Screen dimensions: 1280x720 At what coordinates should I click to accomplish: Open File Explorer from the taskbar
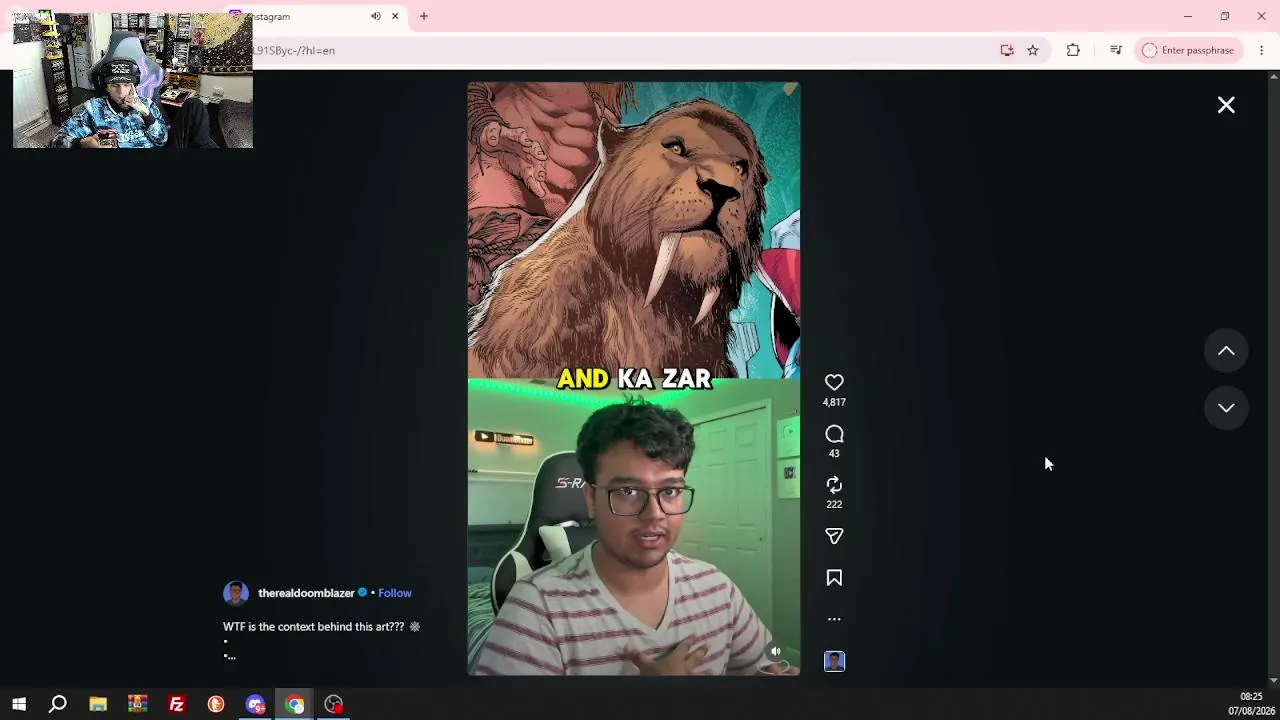pyautogui.click(x=98, y=704)
